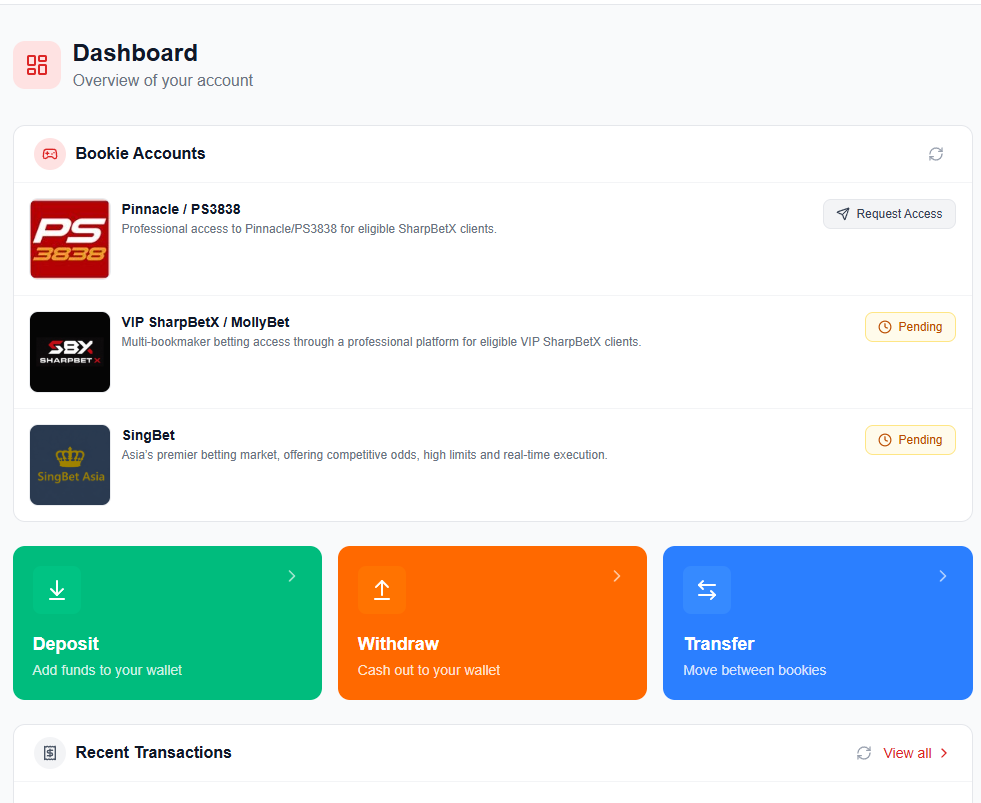Refresh the Recent Transactions list
This screenshot has height=803, width=981.
[x=864, y=753]
